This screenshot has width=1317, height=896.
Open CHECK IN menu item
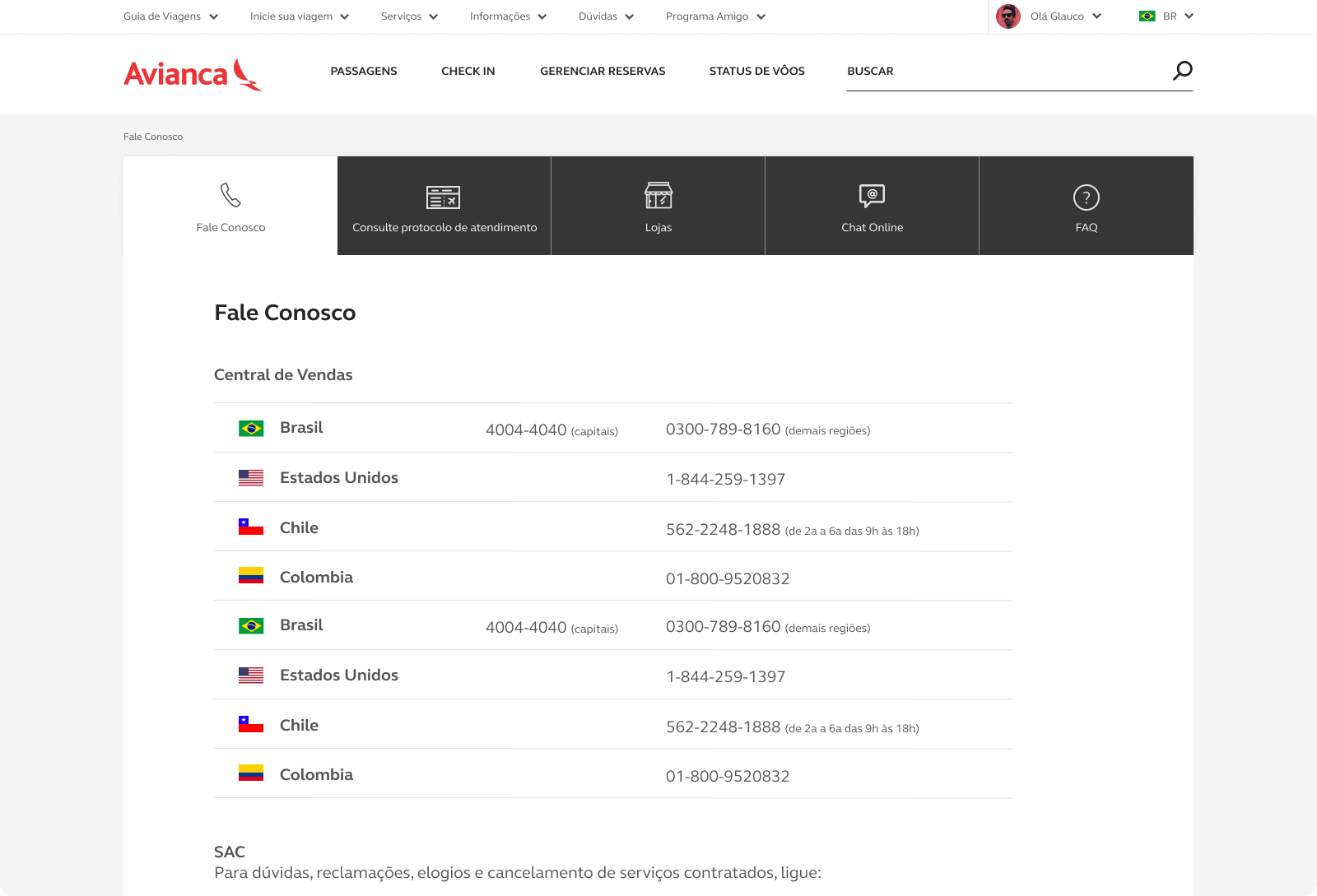468,71
